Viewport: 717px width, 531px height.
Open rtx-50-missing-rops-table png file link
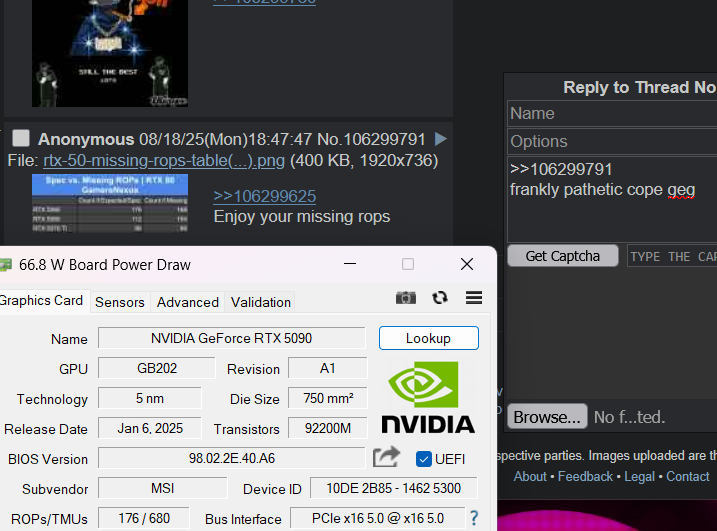coord(164,161)
